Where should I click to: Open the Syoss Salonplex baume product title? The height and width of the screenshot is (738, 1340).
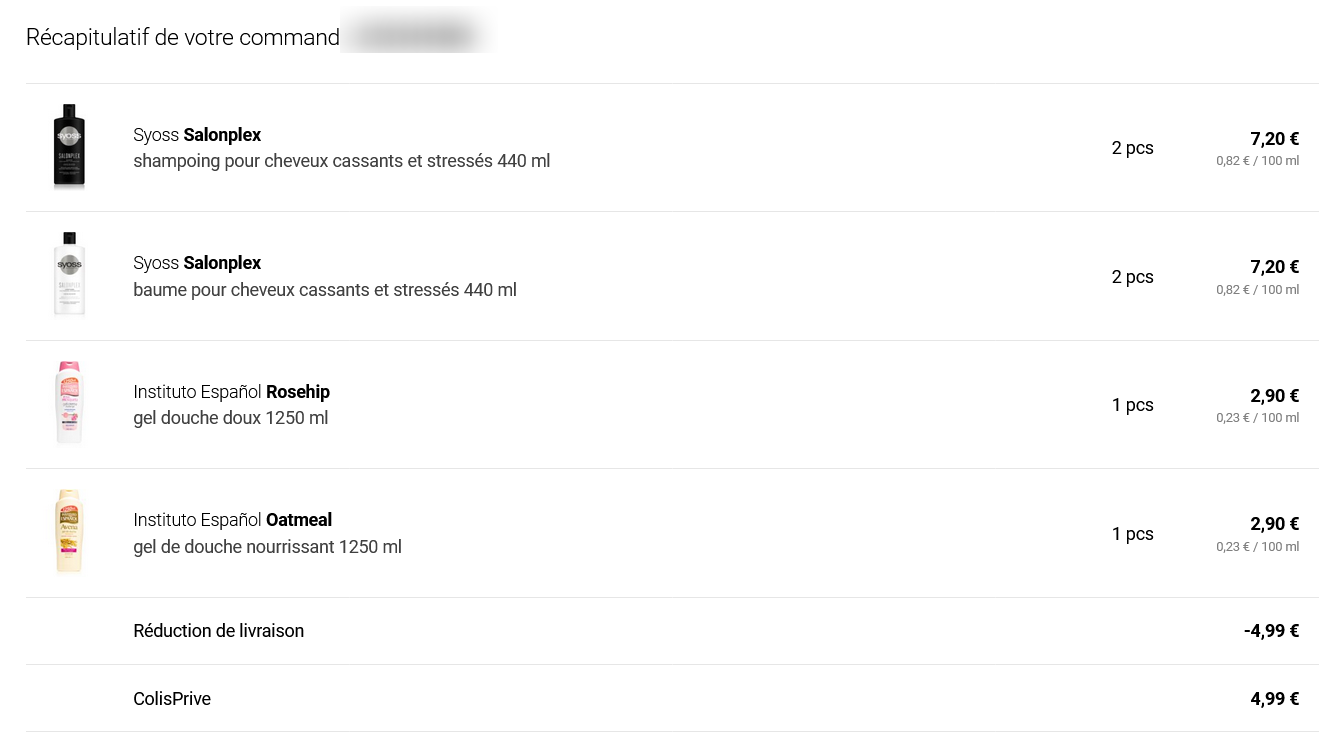[197, 263]
